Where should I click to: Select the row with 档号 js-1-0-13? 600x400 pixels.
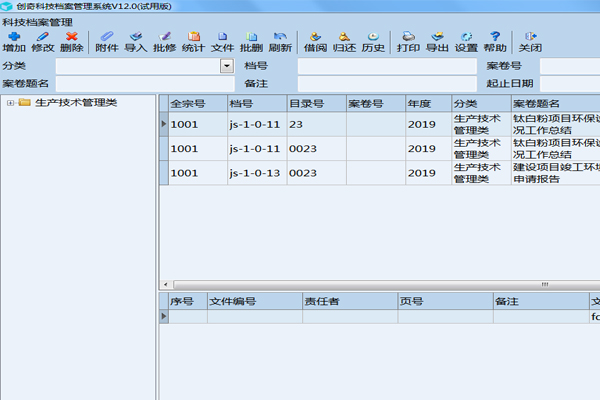pyautogui.click(x=255, y=173)
